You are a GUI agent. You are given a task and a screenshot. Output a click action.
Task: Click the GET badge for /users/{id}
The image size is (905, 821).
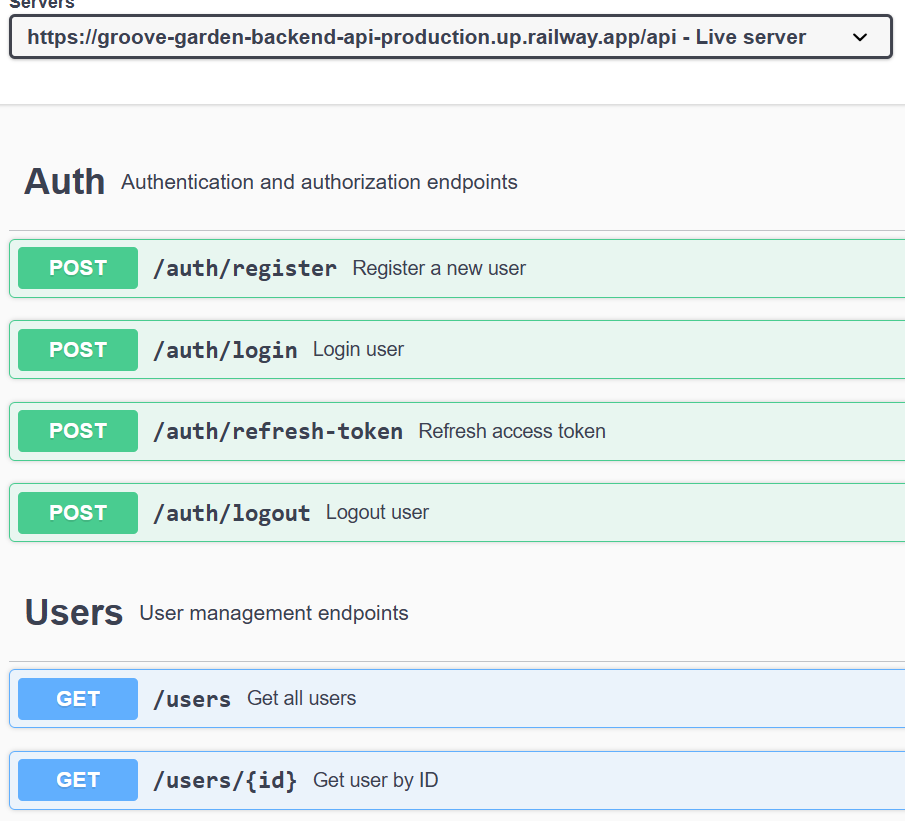77,779
